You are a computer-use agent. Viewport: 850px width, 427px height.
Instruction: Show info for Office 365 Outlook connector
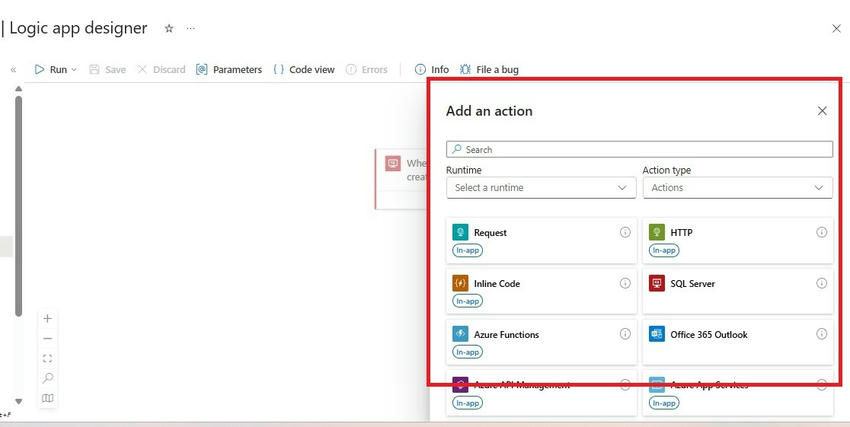click(x=822, y=334)
